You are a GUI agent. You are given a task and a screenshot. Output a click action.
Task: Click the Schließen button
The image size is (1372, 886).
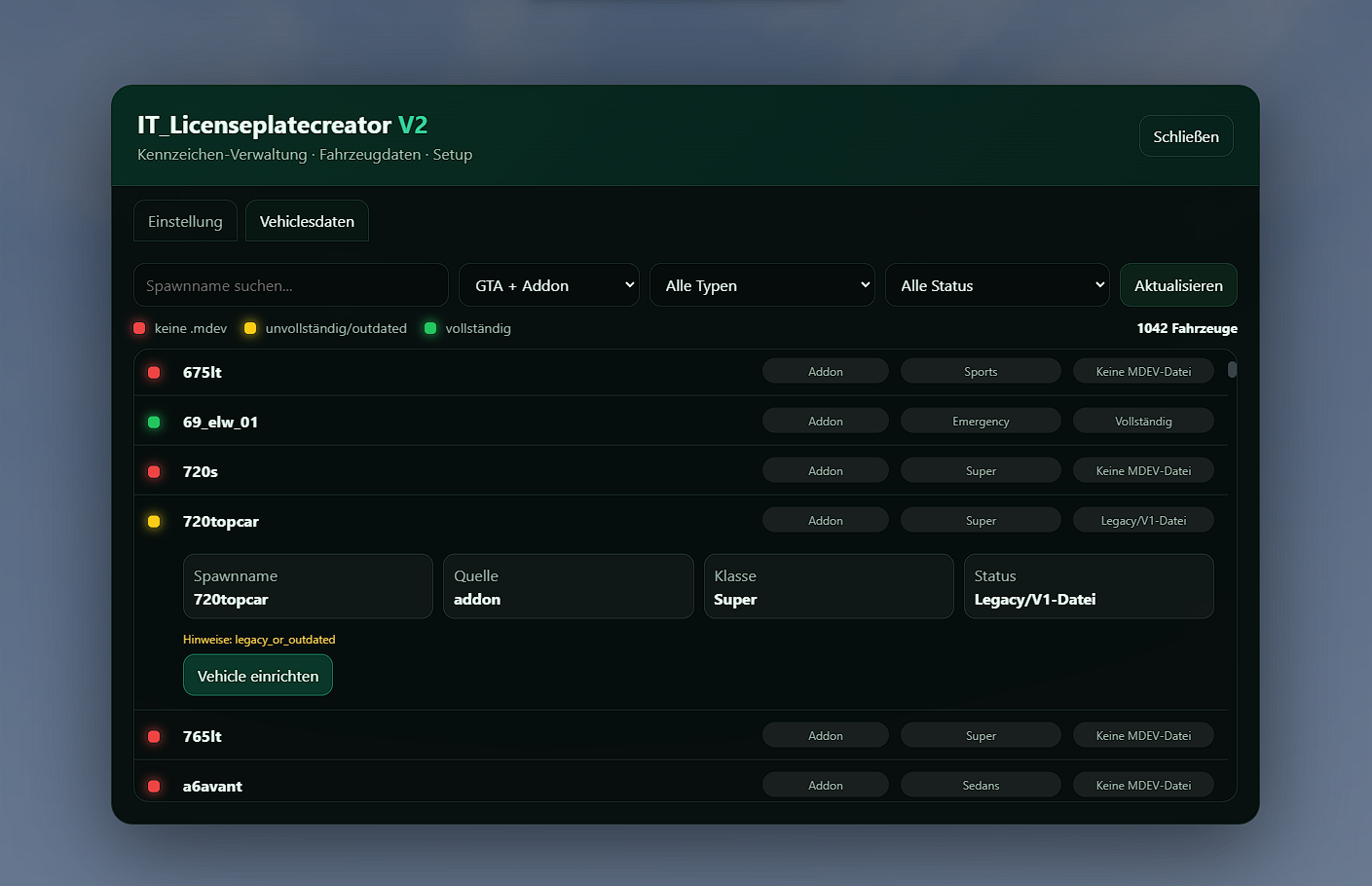click(x=1186, y=136)
